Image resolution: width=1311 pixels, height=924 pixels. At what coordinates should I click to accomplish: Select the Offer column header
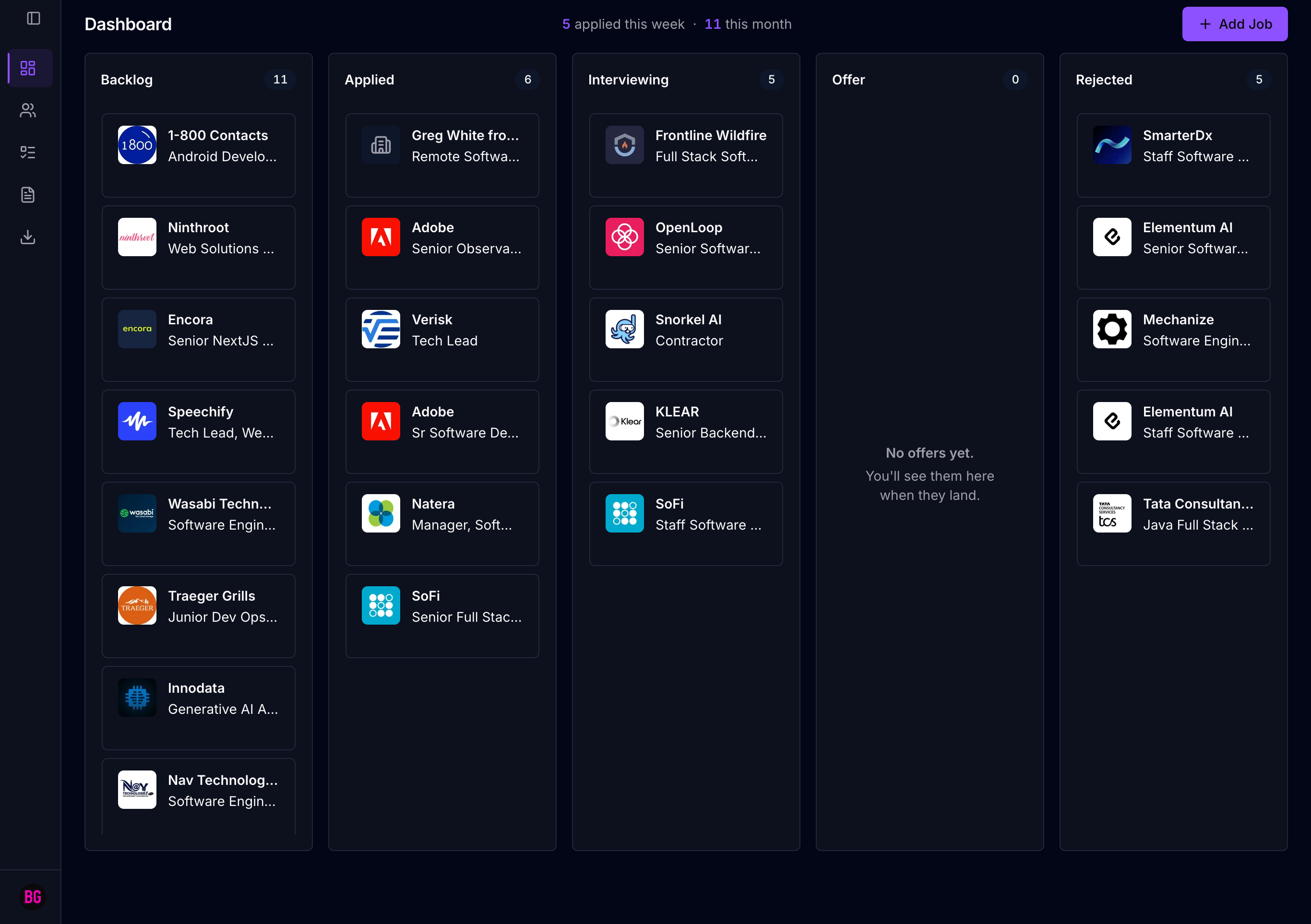(848, 80)
